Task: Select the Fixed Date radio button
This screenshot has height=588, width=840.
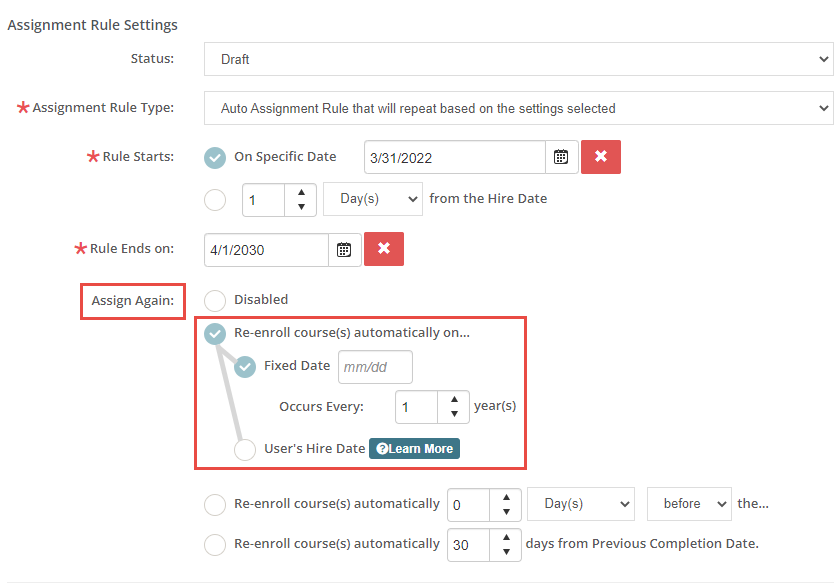Action: [245, 367]
